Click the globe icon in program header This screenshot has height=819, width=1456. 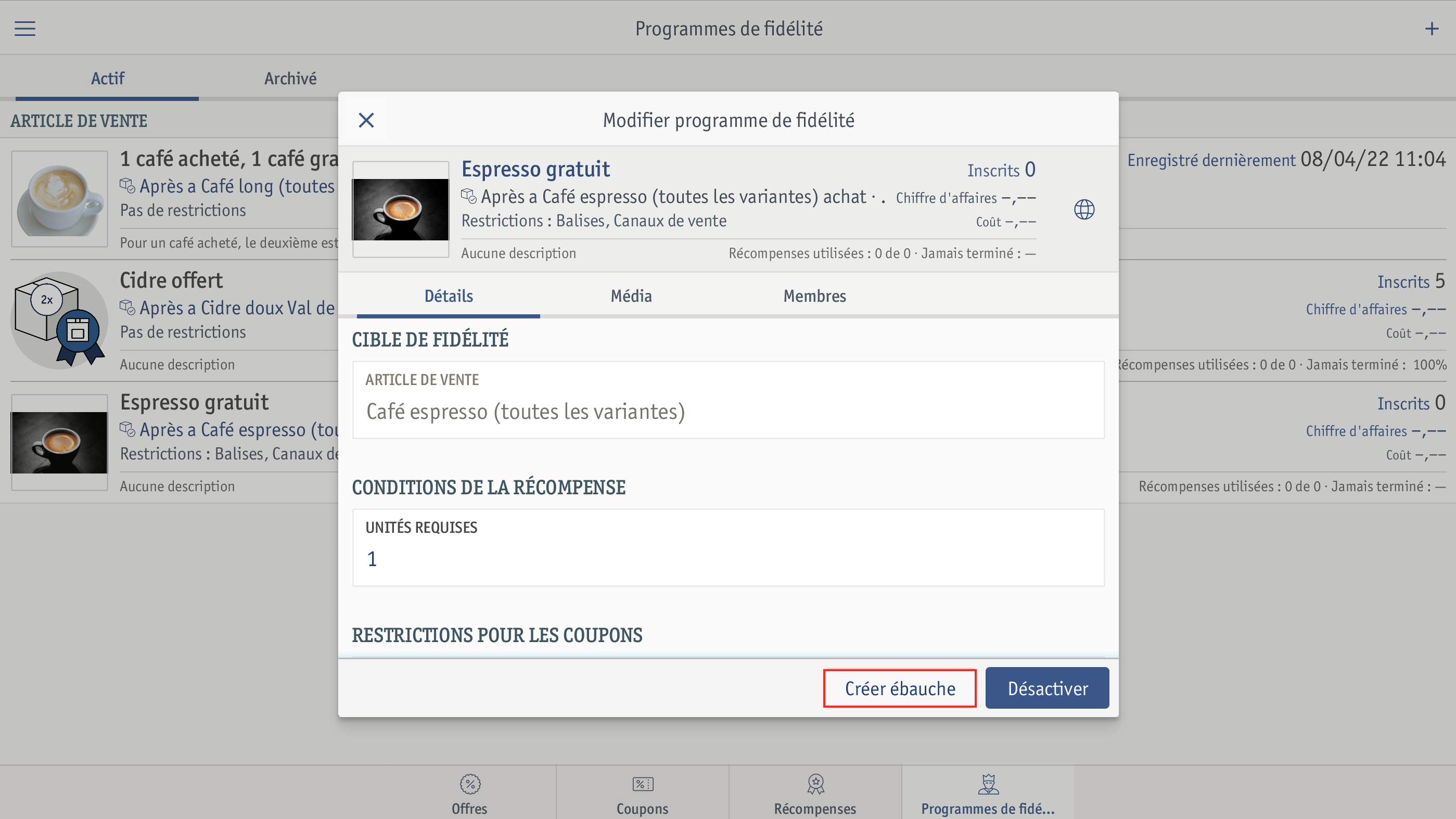point(1083,210)
